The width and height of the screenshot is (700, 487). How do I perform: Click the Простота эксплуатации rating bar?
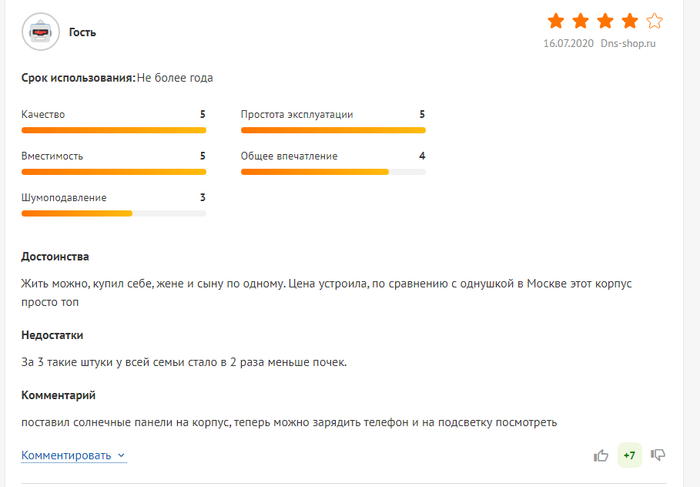(x=333, y=130)
